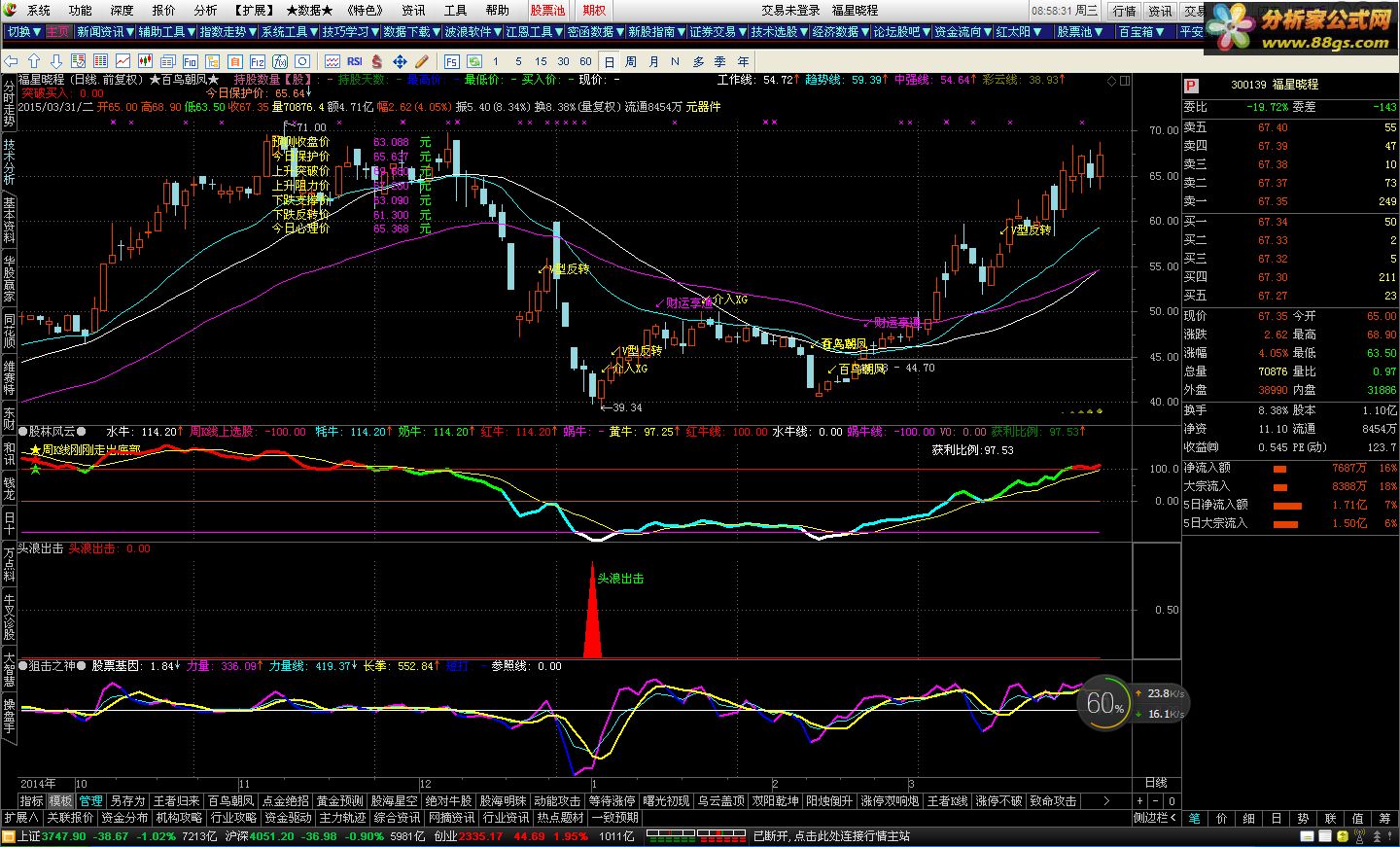Viewport: 1400px width, 847px height.
Task: Expand the 系统工具 dropdown
Action: point(289,31)
